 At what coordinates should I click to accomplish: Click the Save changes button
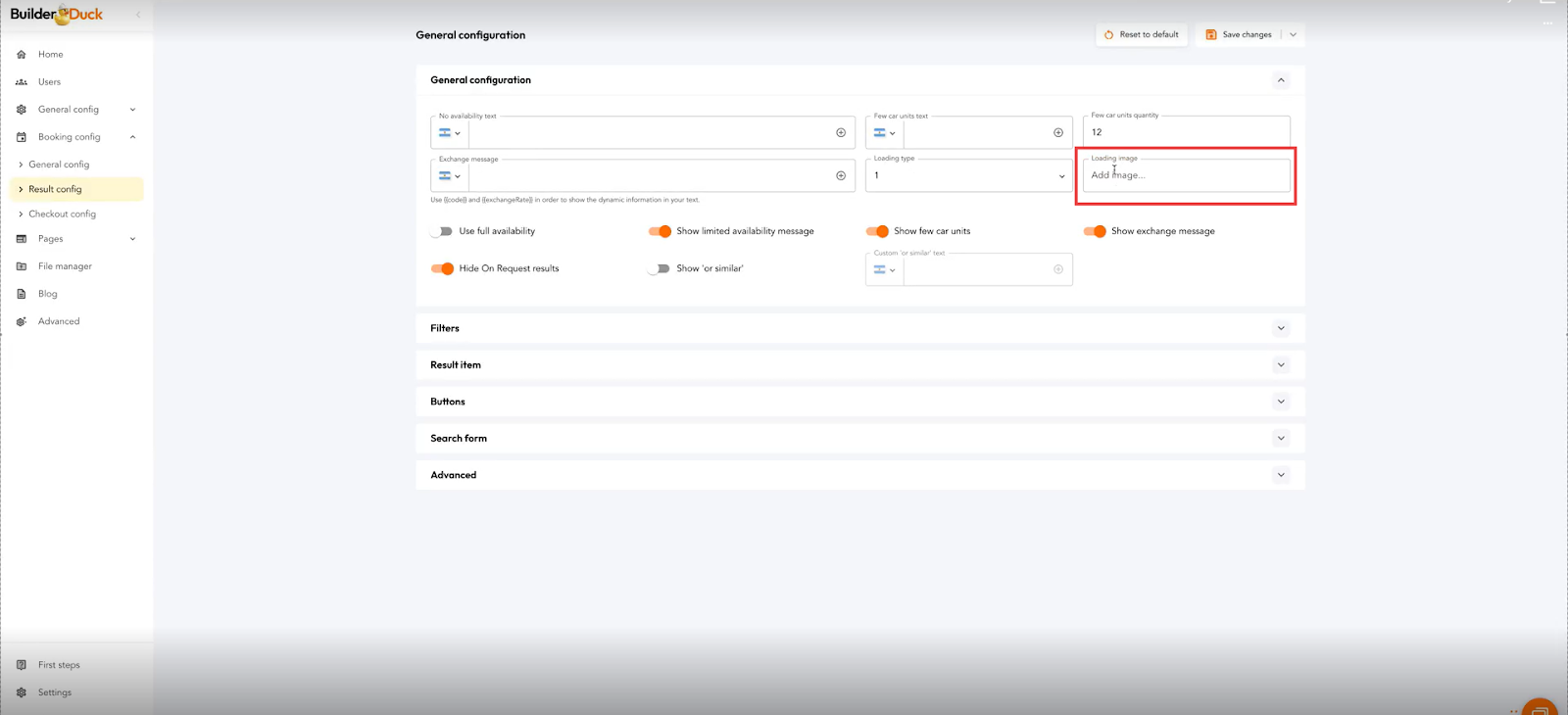click(1239, 34)
